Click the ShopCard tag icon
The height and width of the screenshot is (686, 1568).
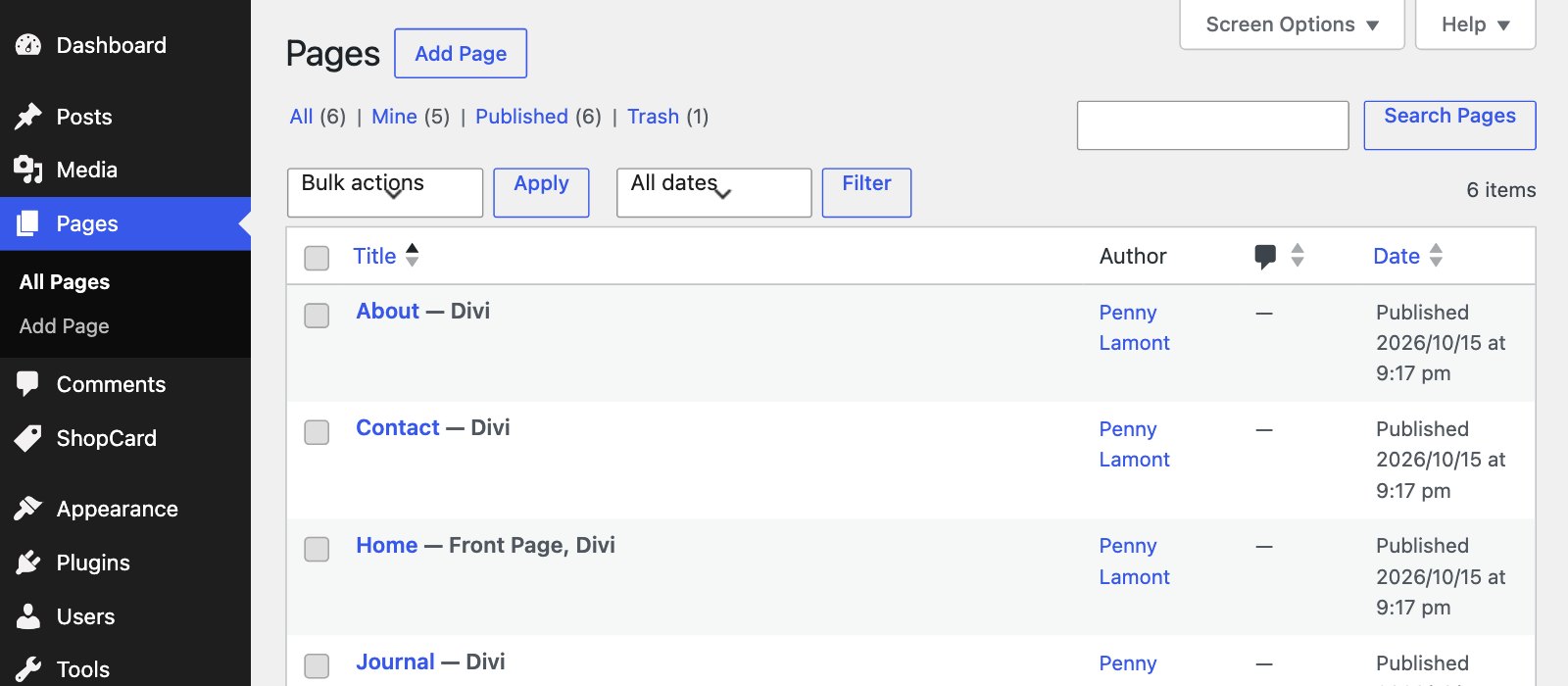[x=28, y=438]
